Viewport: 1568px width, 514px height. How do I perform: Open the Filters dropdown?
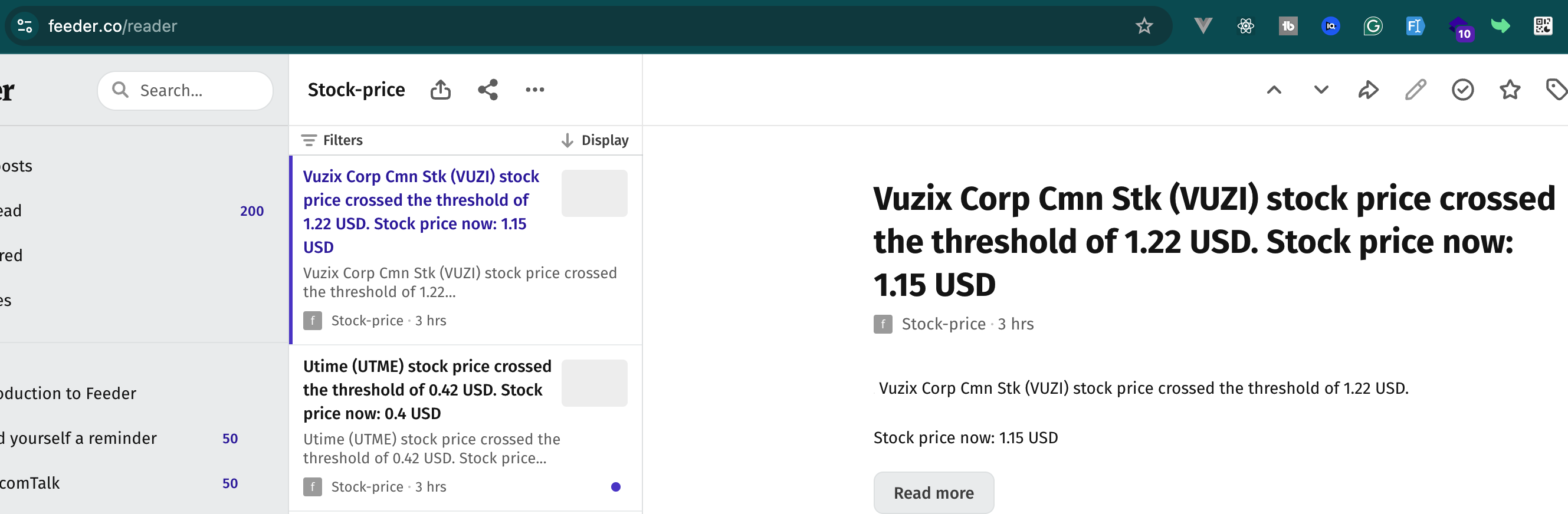(332, 140)
